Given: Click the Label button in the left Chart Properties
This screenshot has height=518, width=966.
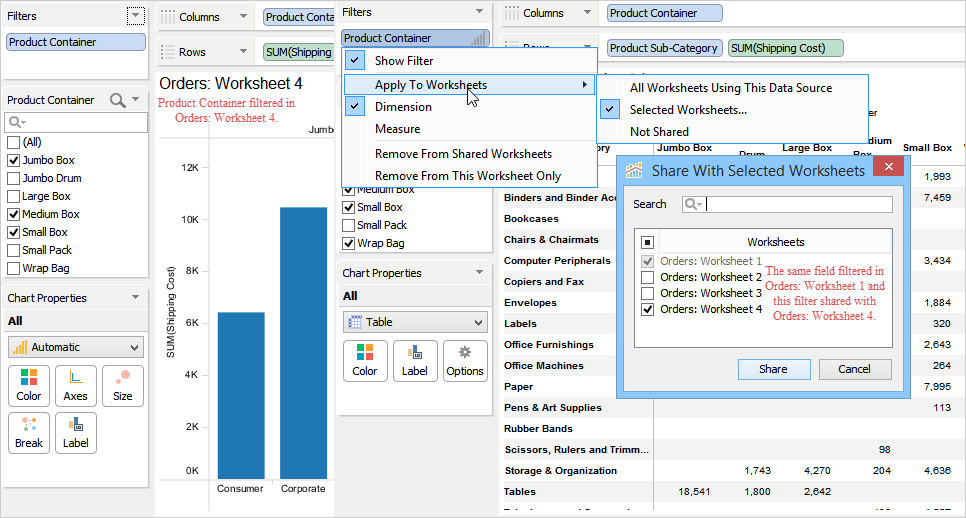Looking at the screenshot, I should click(x=75, y=432).
